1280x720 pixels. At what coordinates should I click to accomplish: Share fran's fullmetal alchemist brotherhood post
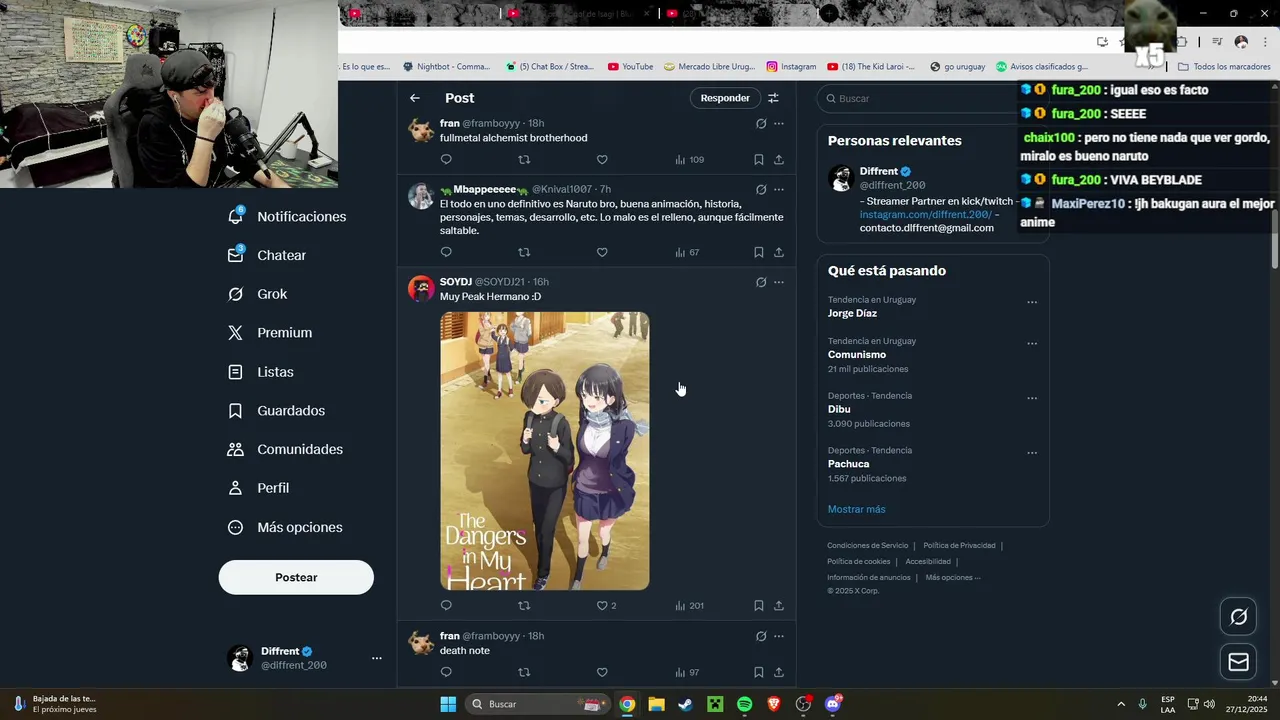click(x=779, y=159)
